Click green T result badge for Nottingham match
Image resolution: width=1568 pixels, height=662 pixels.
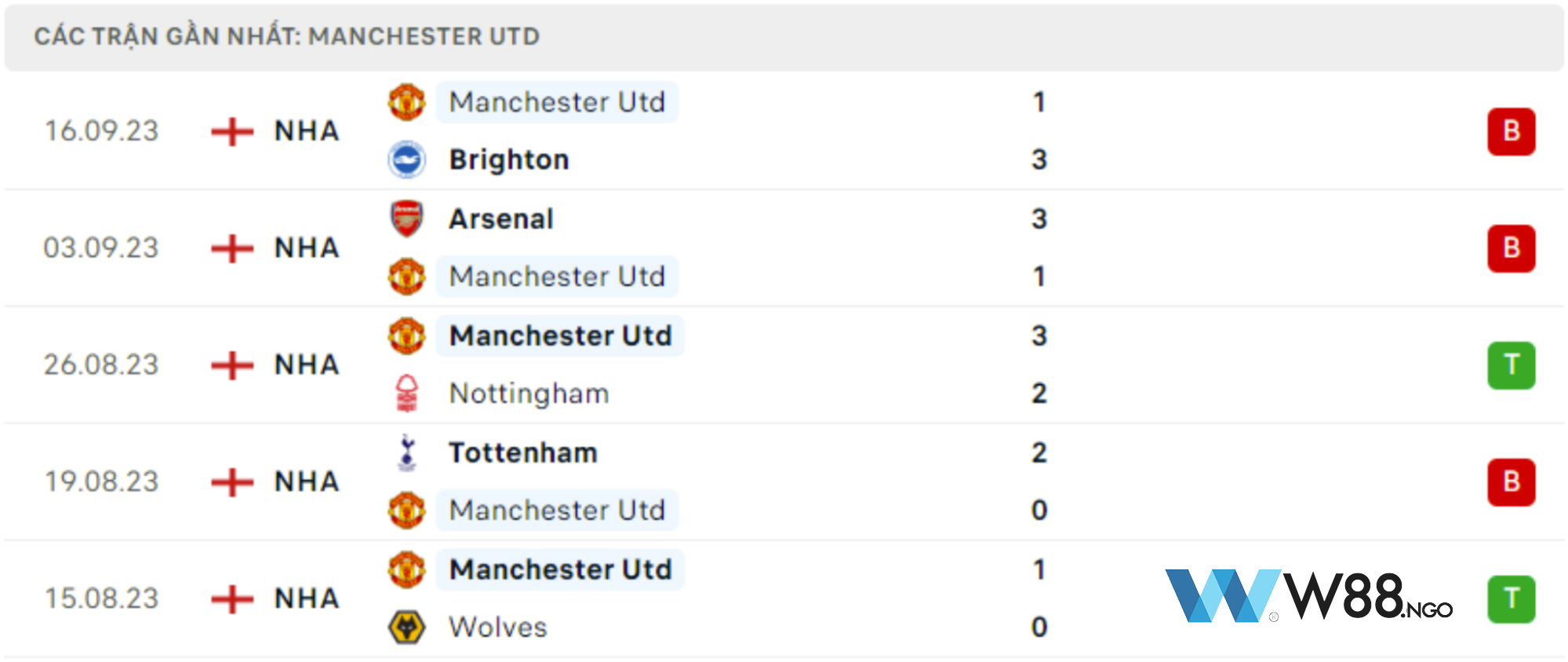point(1511,365)
